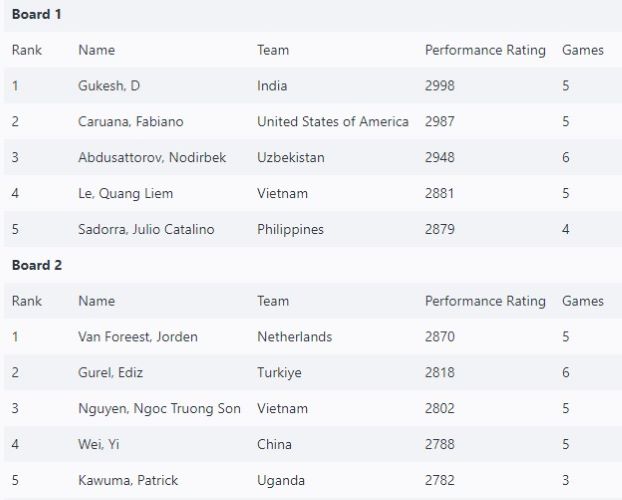The width and height of the screenshot is (622, 500).
Task: Select Nguyen, Ngoc Truong Son
Action: (x=159, y=409)
